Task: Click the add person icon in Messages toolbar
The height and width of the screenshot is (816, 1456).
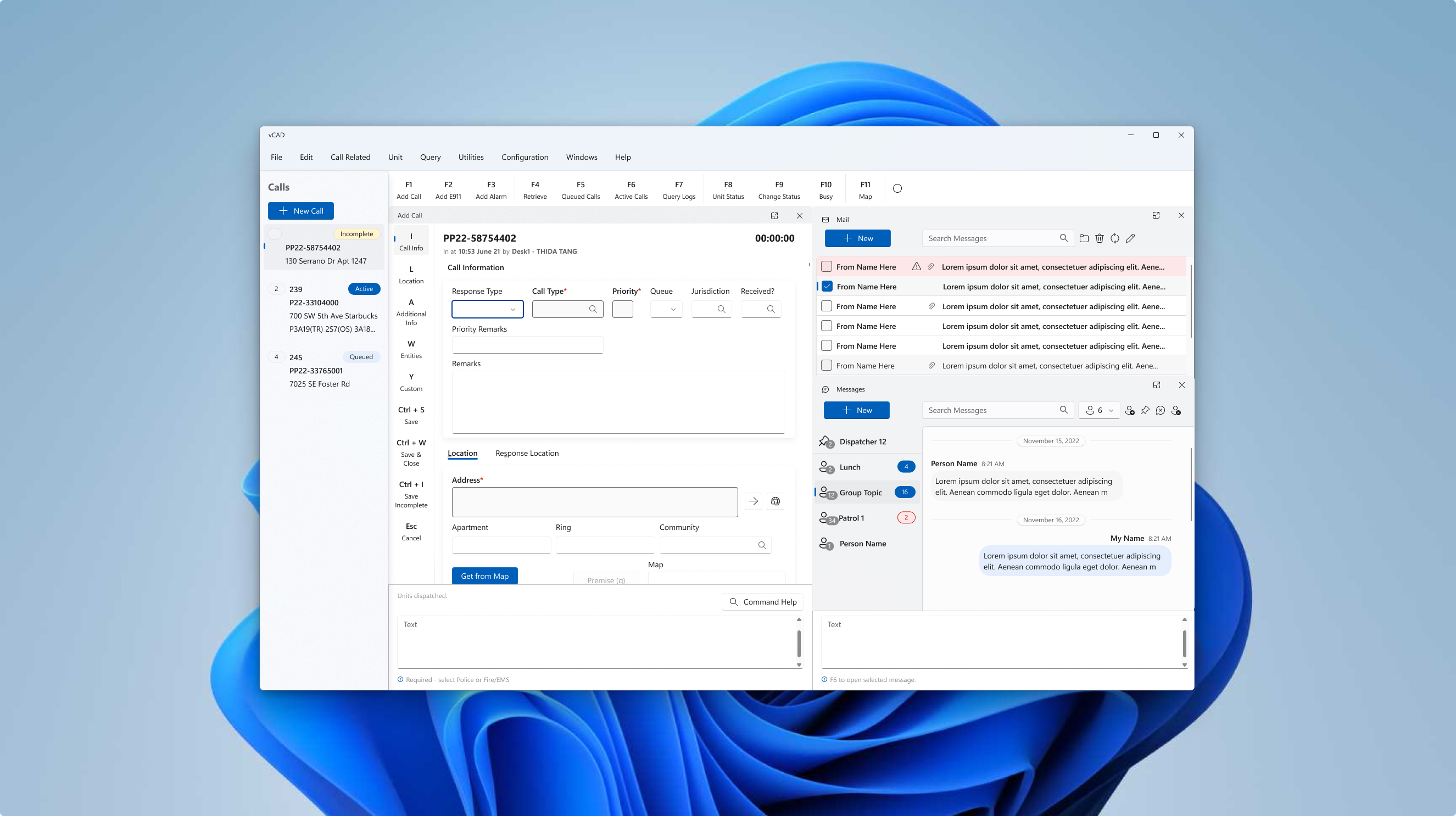Action: [1130, 410]
